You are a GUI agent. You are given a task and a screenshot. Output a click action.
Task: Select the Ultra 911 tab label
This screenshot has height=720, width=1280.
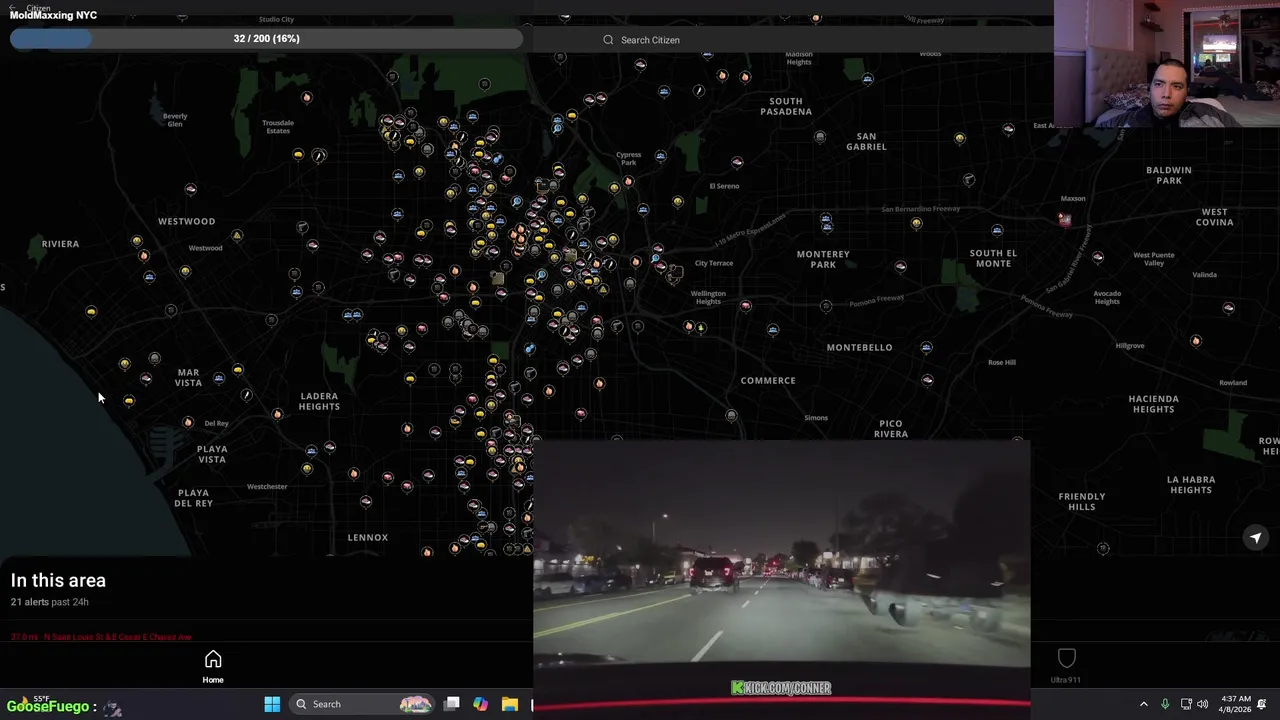coord(1066,680)
